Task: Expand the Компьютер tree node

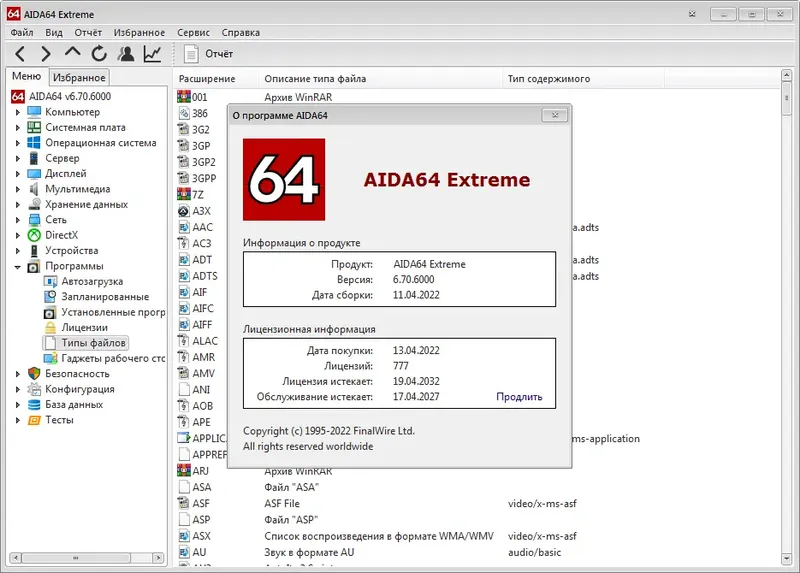Action: pos(18,113)
